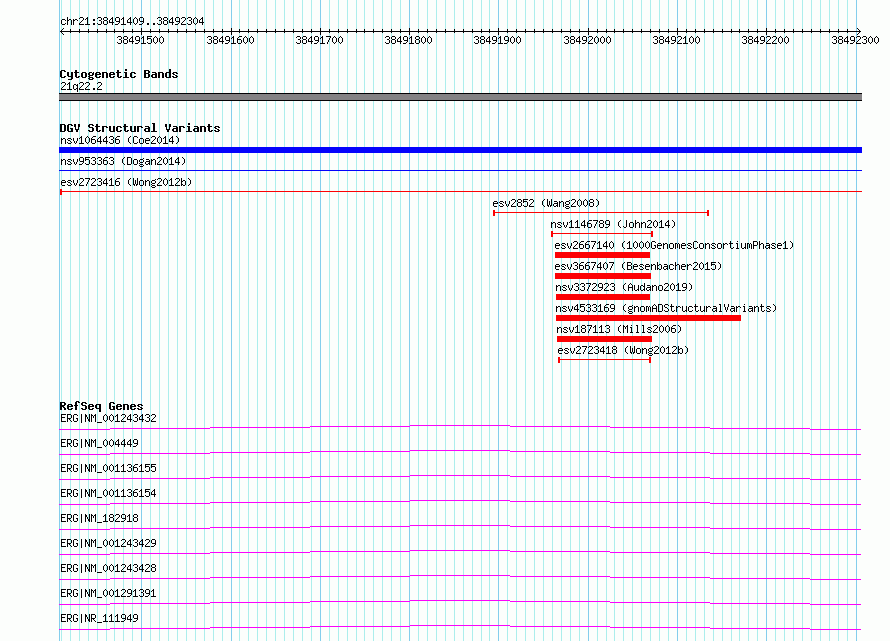Select the thick blue nsv1064436 variant bar
Image resolution: width=890 pixels, height=641 pixels.
pos(460,150)
